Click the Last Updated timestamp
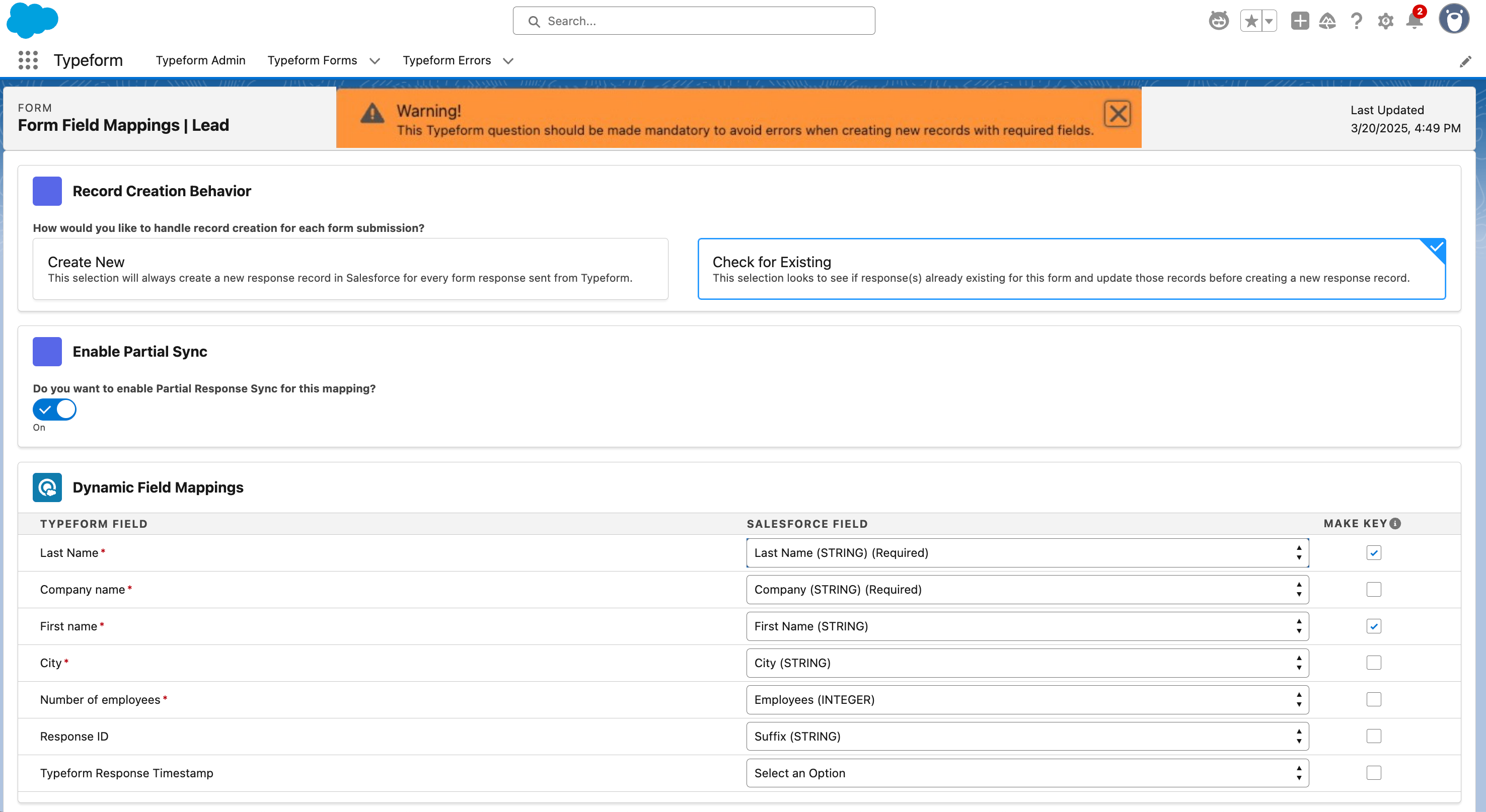Viewport: 1486px width, 812px height. [x=1405, y=128]
